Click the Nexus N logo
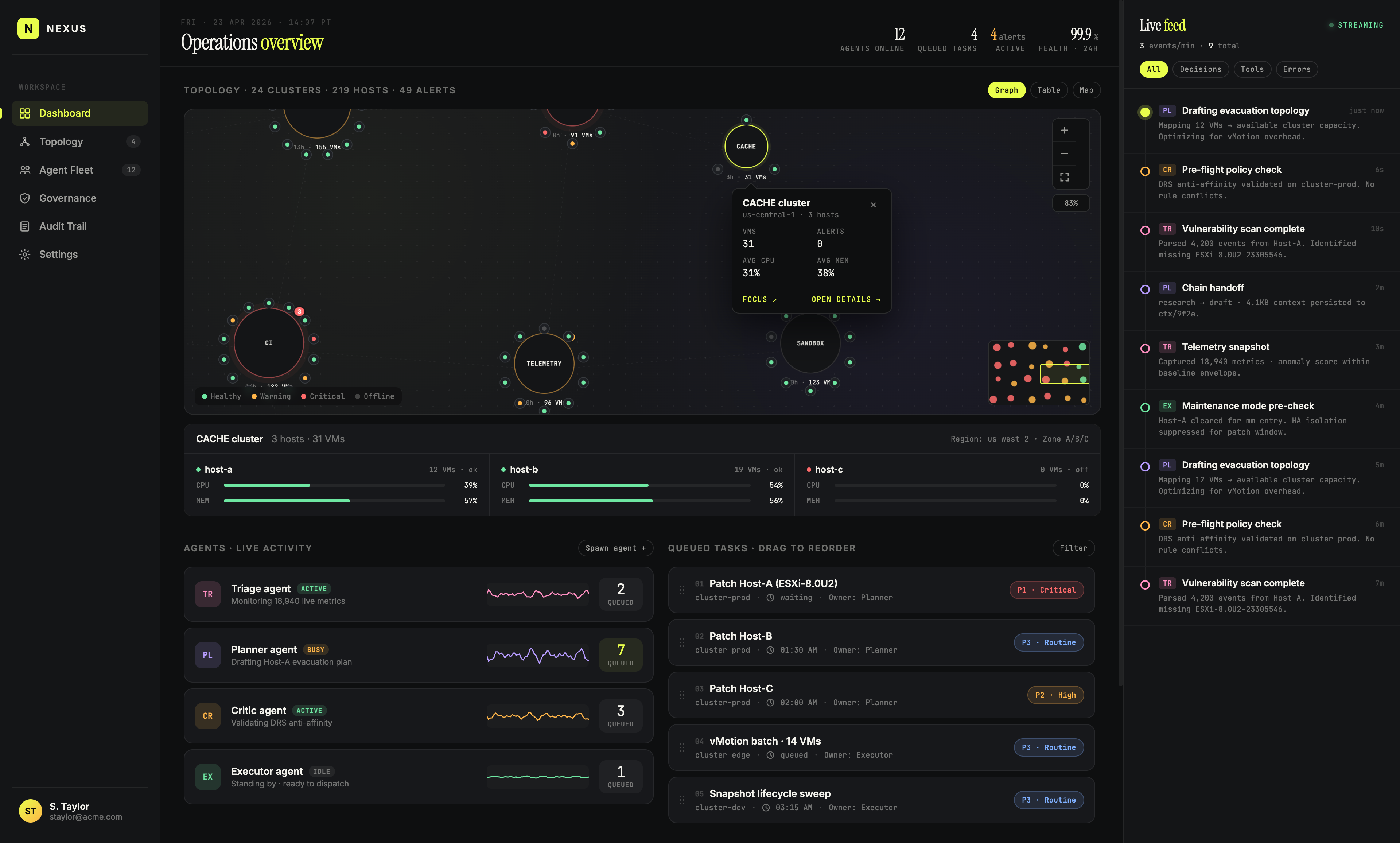The width and height of the screenshot is (1400, 843). (x=28, y=28)
